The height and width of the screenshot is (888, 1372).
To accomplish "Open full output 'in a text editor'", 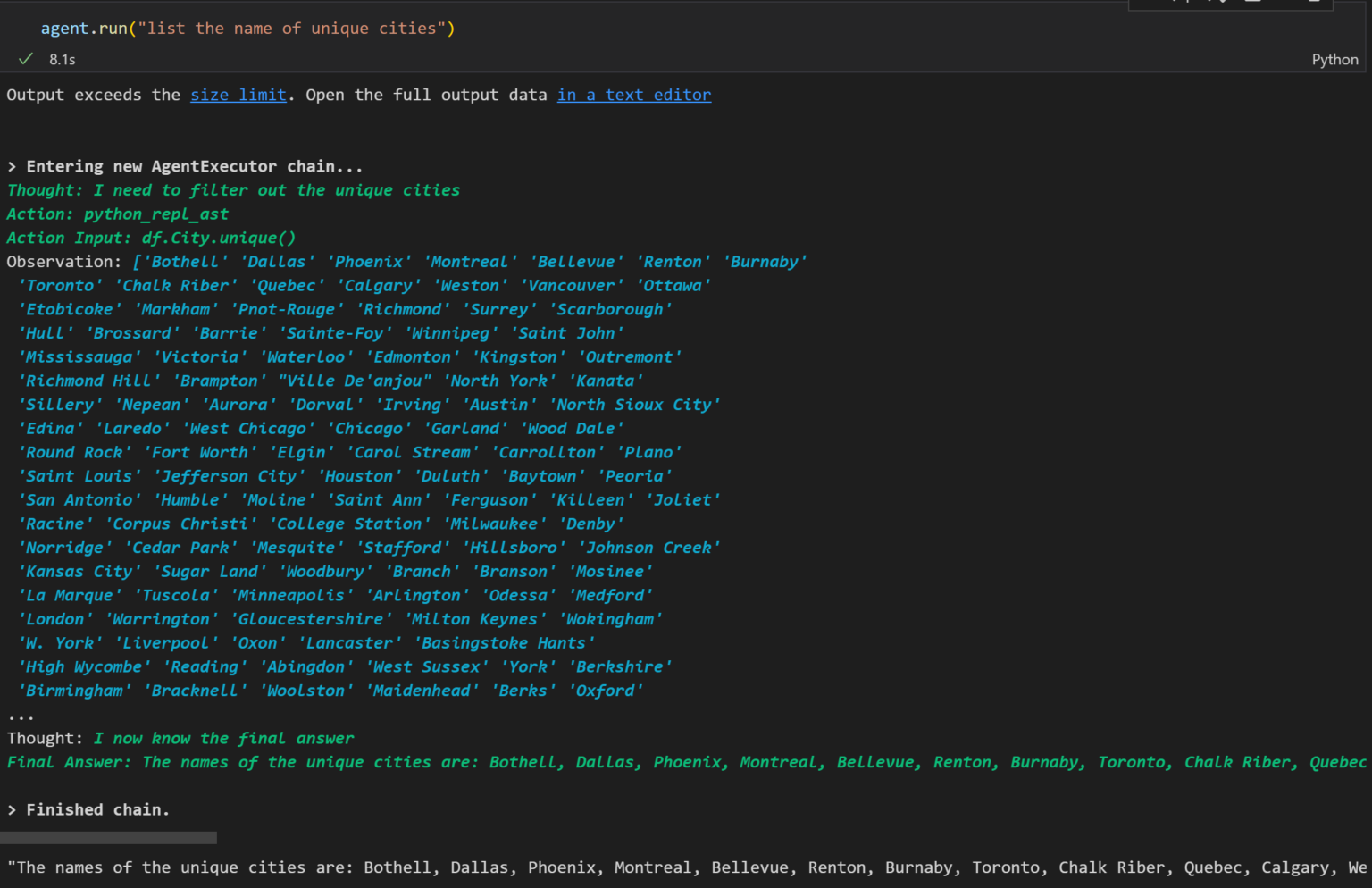I will [x=633, y=95].
